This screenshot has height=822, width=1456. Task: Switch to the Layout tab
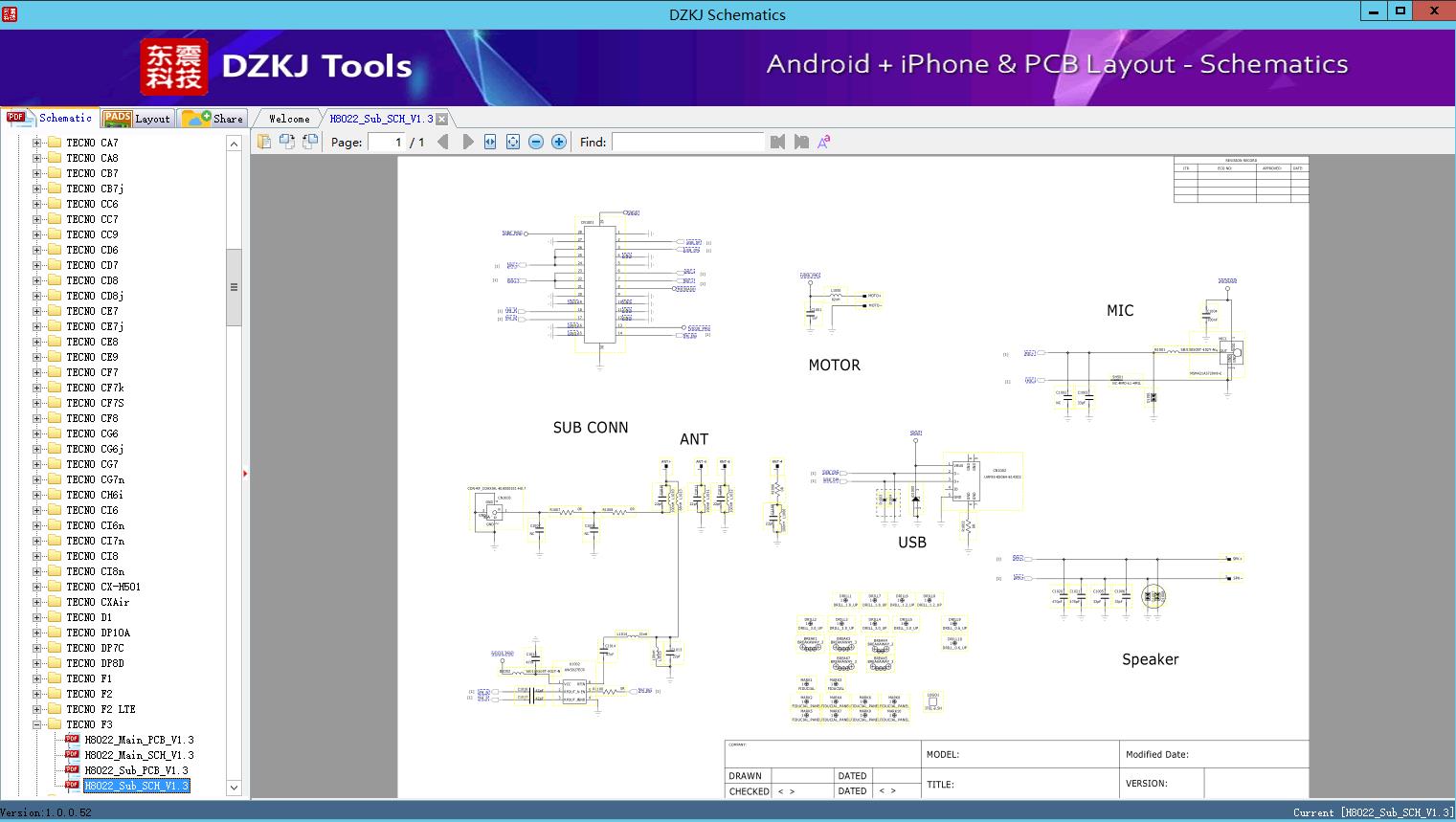pos(137,119)
